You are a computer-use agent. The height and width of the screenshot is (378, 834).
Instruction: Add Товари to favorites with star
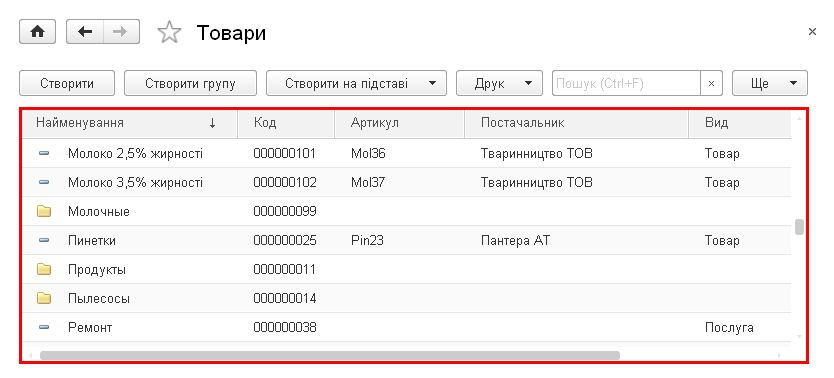pyautogui.click(x=169, y=33)
